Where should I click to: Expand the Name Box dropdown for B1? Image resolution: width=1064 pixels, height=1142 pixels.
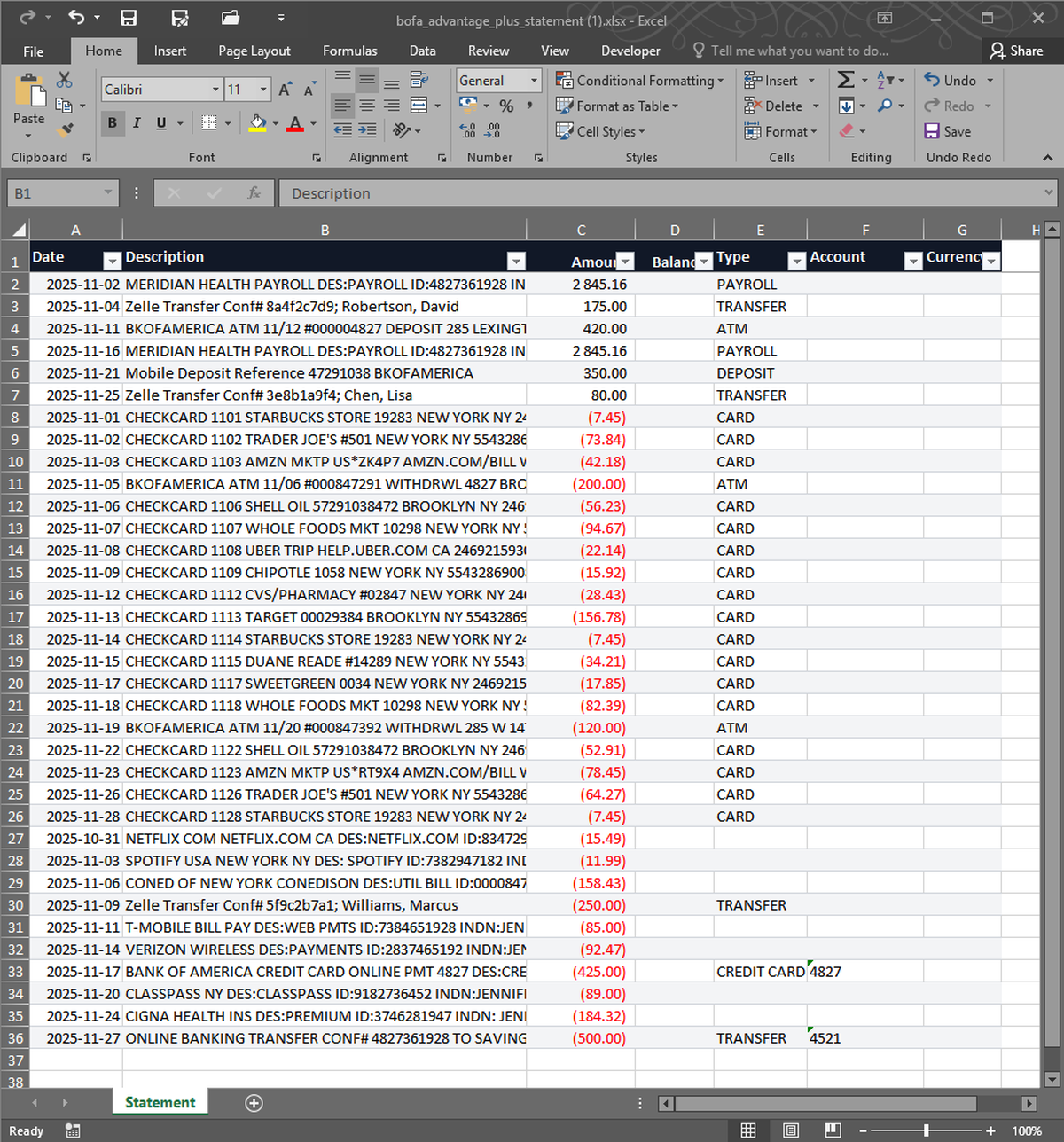(x=107, y=192)
